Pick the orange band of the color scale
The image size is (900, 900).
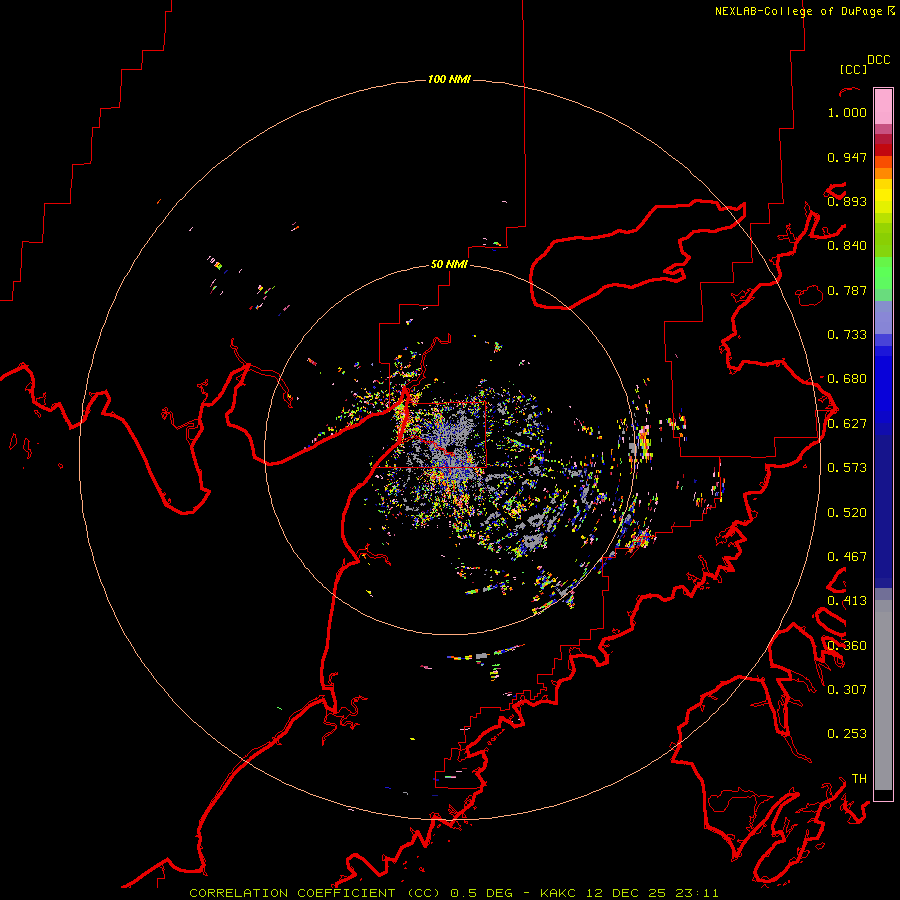883,173
